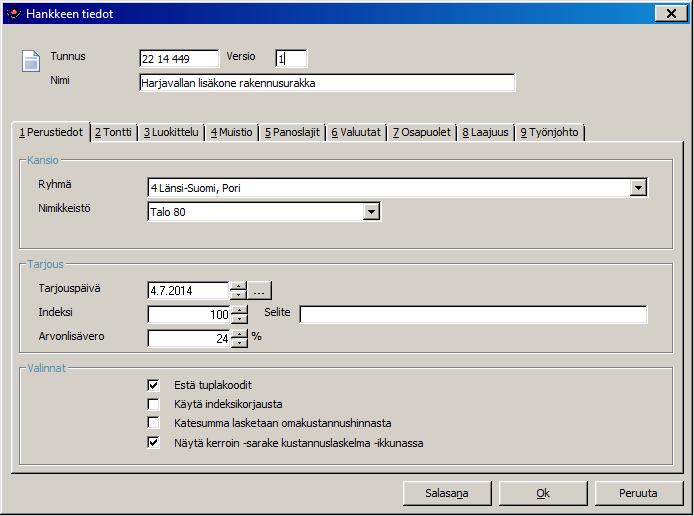The height and width of the screenshot is (516, 694).
Task: Go to the 3 Luokittelu tab
Action: click(x=171, y=132)
